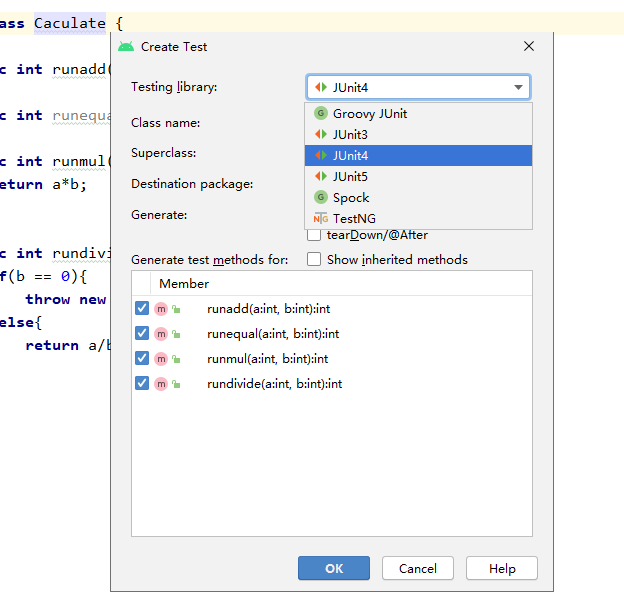Select Groovy JUnit from the library list
624x596 pixels.
coord(418,114)
